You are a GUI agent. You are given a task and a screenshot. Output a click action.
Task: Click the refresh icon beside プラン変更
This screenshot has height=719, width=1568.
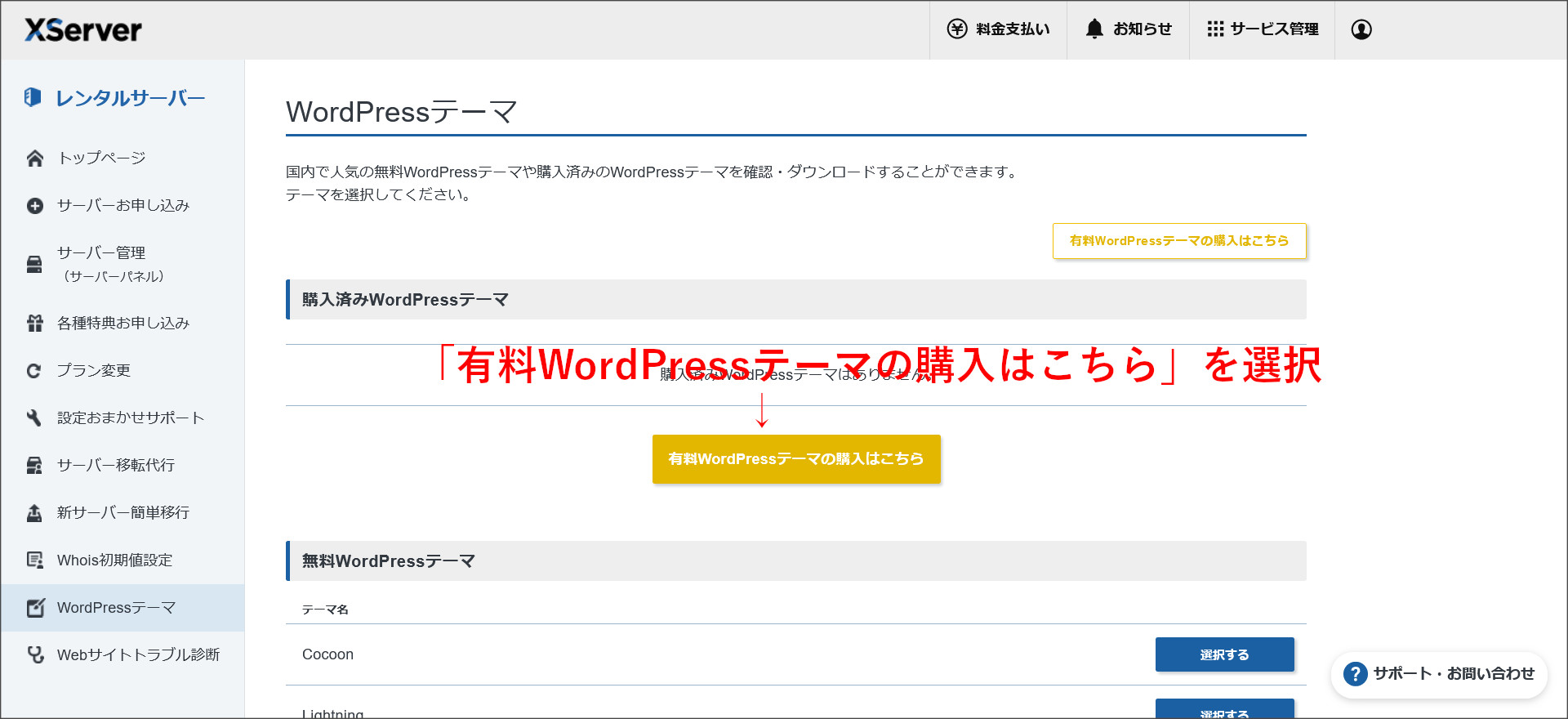(x=34, y=371)
